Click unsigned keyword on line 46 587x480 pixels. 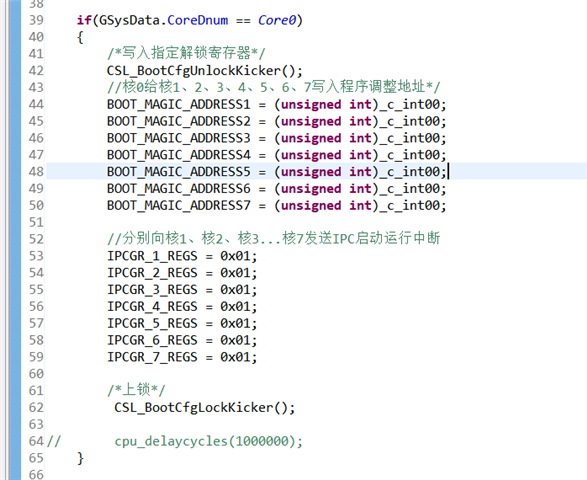(311, 138)
